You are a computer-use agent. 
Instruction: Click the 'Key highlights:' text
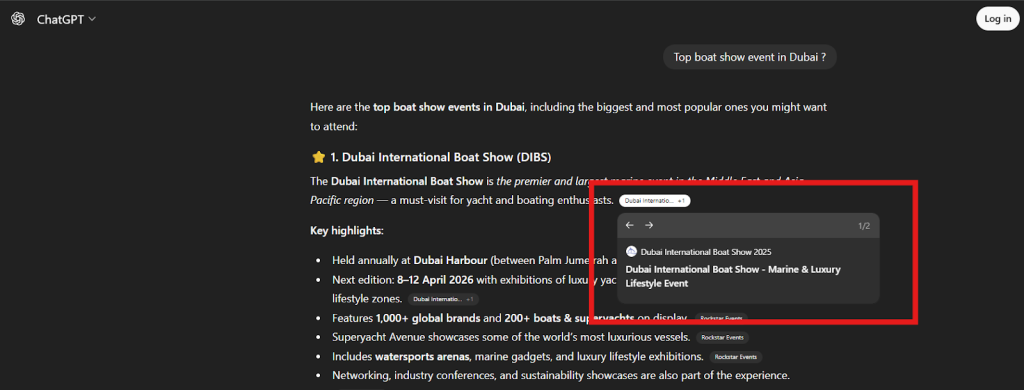pyautogui.click(x=347, y=231)
